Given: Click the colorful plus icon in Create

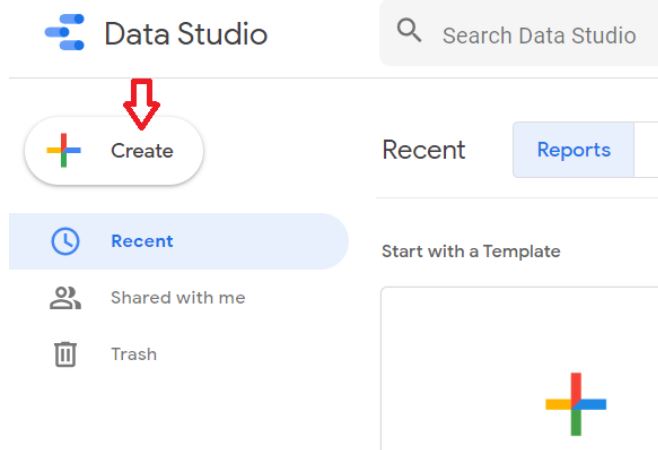Looking at the screenshot, I should pos(64,150).
